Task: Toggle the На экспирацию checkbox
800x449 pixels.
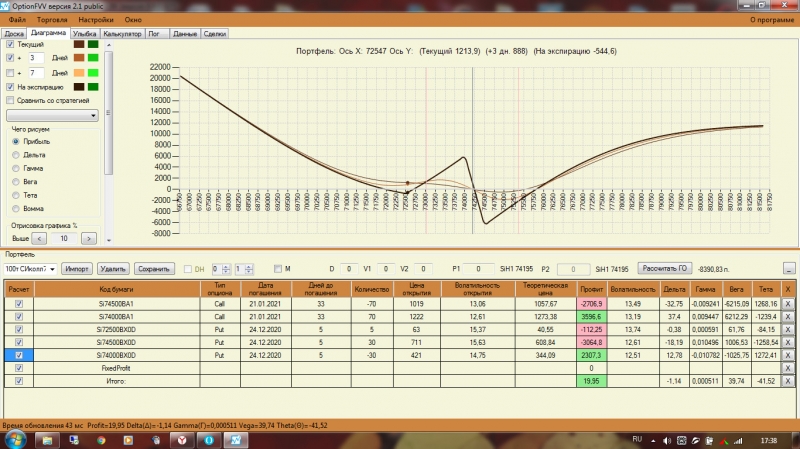Action: (x=10, y=87)
